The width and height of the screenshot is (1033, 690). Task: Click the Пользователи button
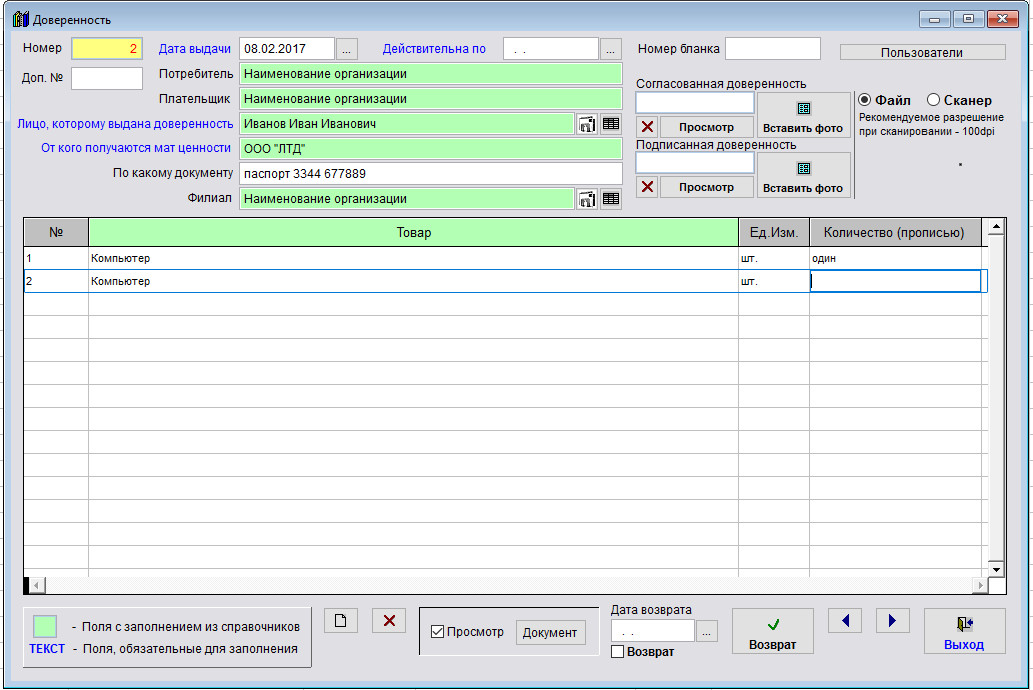pyautogui.click(x=922, y=52)
